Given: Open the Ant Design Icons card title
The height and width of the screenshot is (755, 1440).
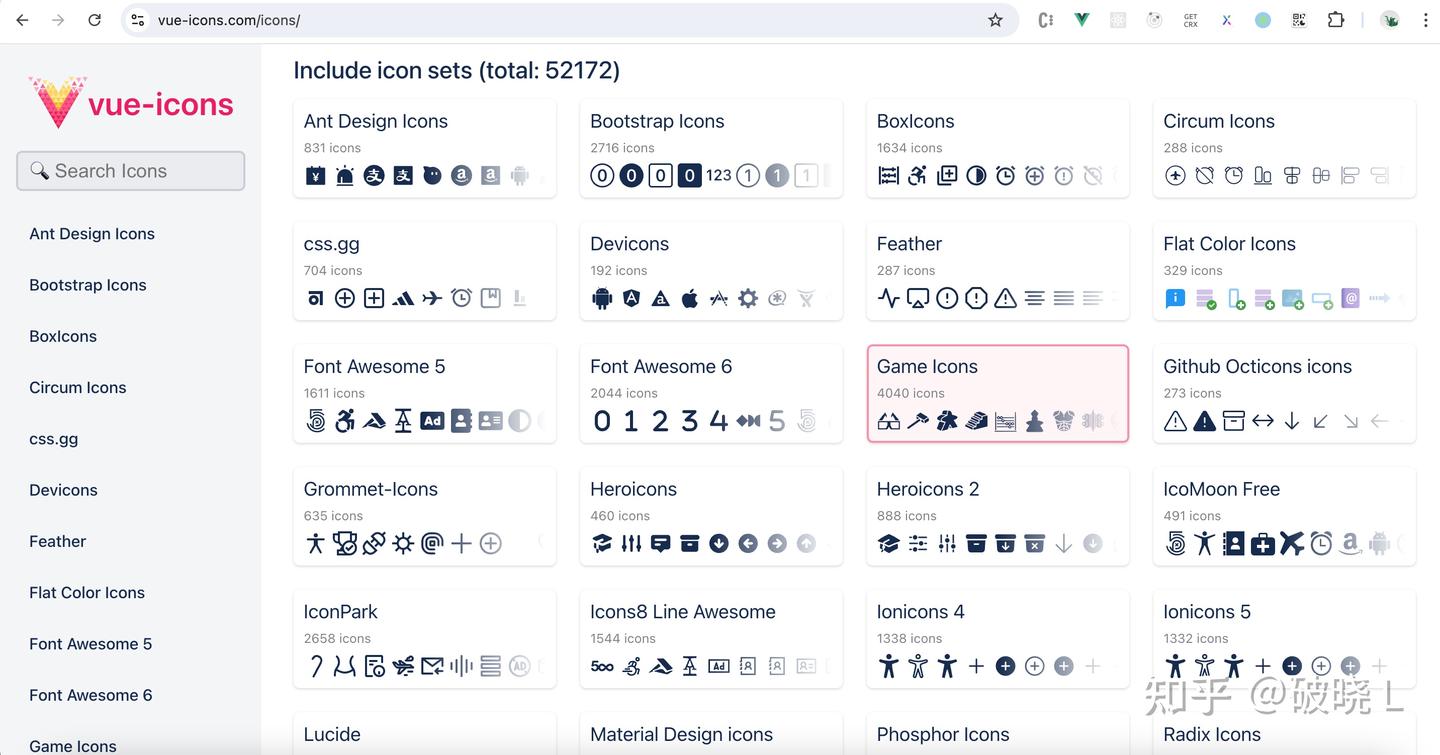Looking at the screenshot, I should [376, 121].
